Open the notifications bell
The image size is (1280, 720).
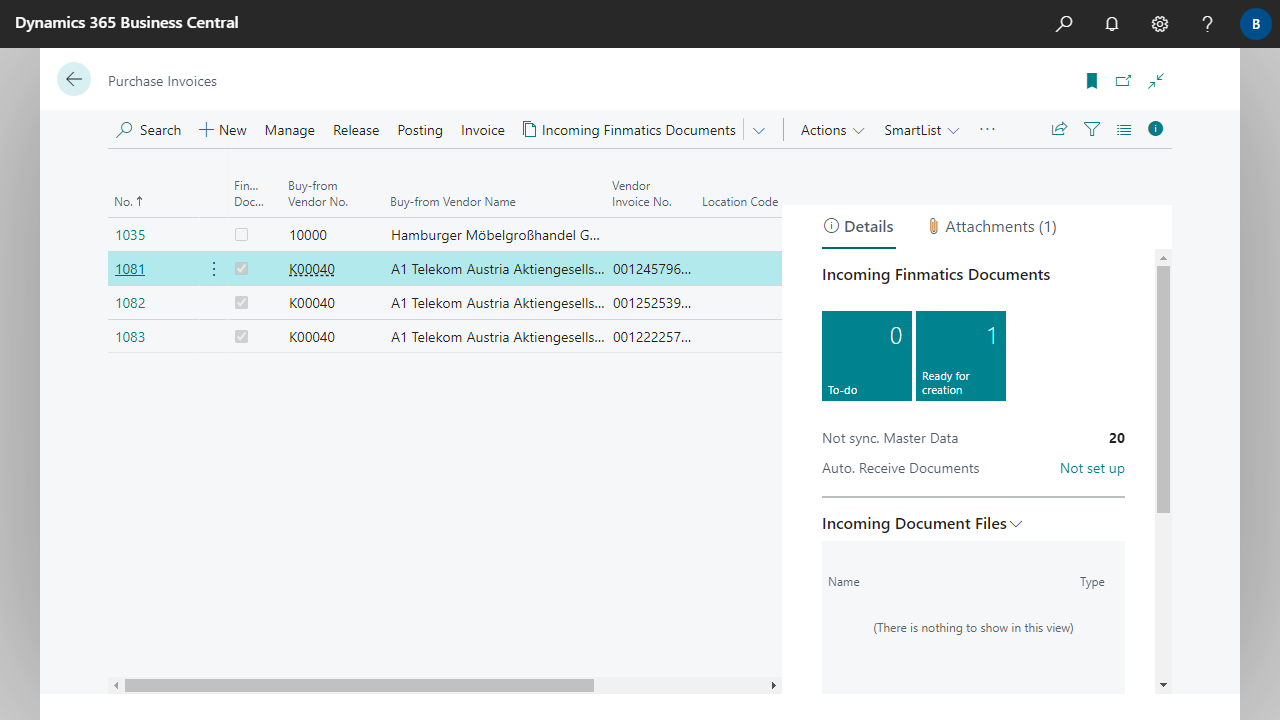(1112, 24)
